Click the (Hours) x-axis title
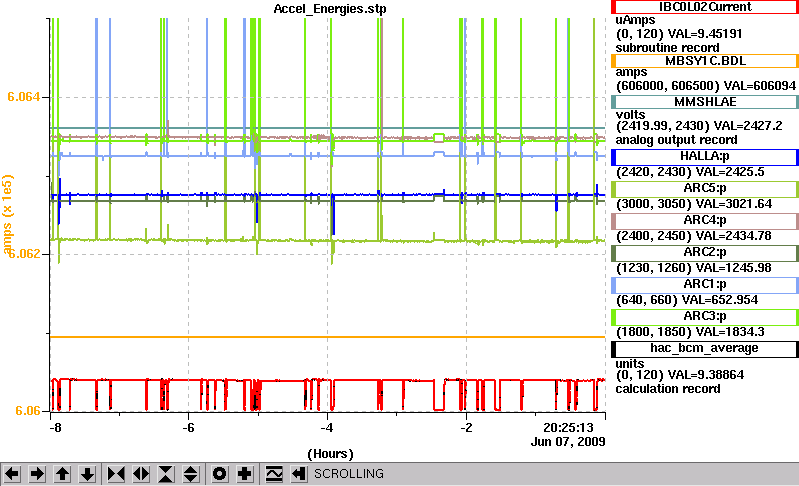The width and height of the screenshot is (799, 486). pos(330,454)
